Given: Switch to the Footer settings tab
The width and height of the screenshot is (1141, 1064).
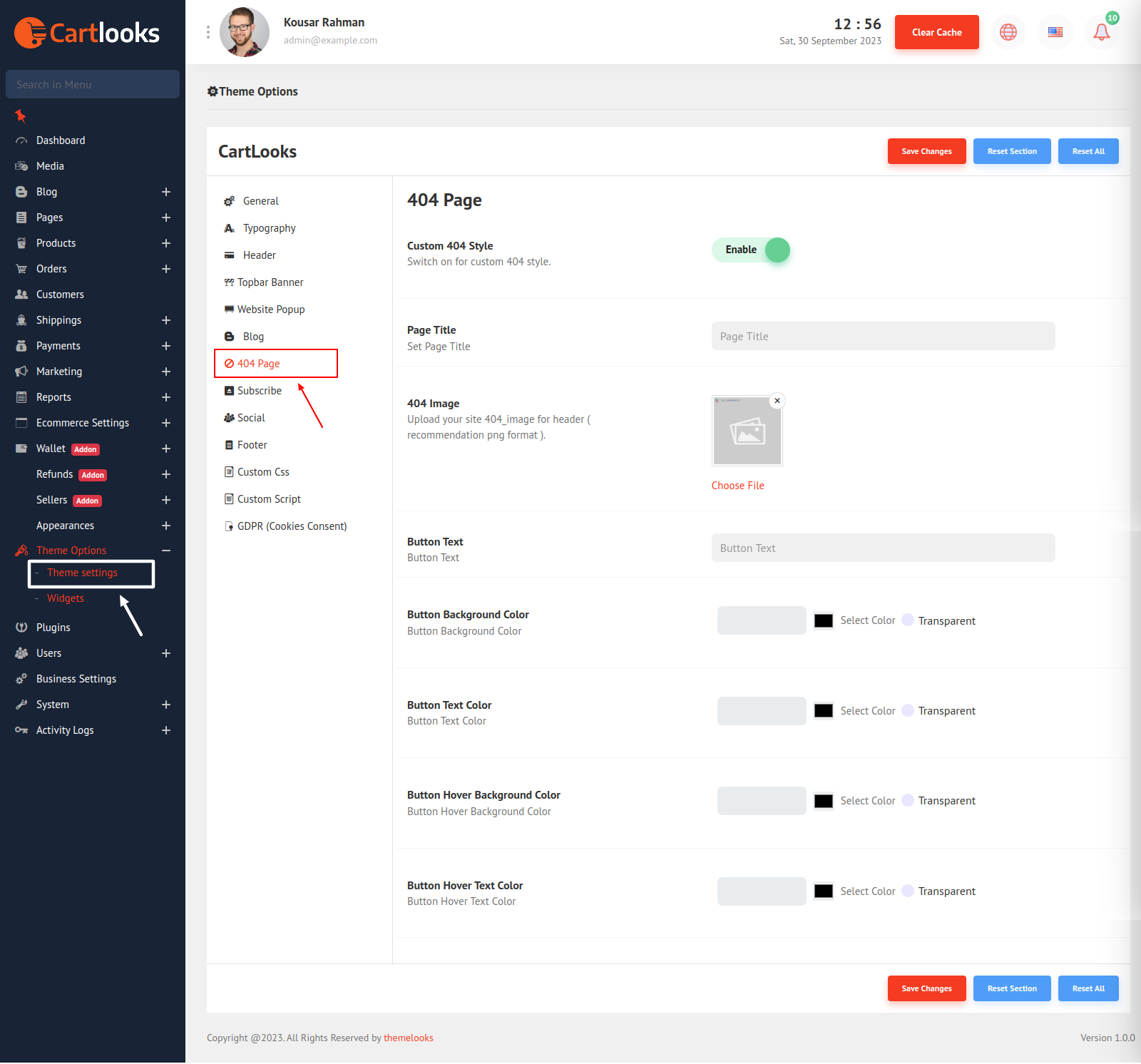Looking at the screenshot, I should (x=252, y=445).
